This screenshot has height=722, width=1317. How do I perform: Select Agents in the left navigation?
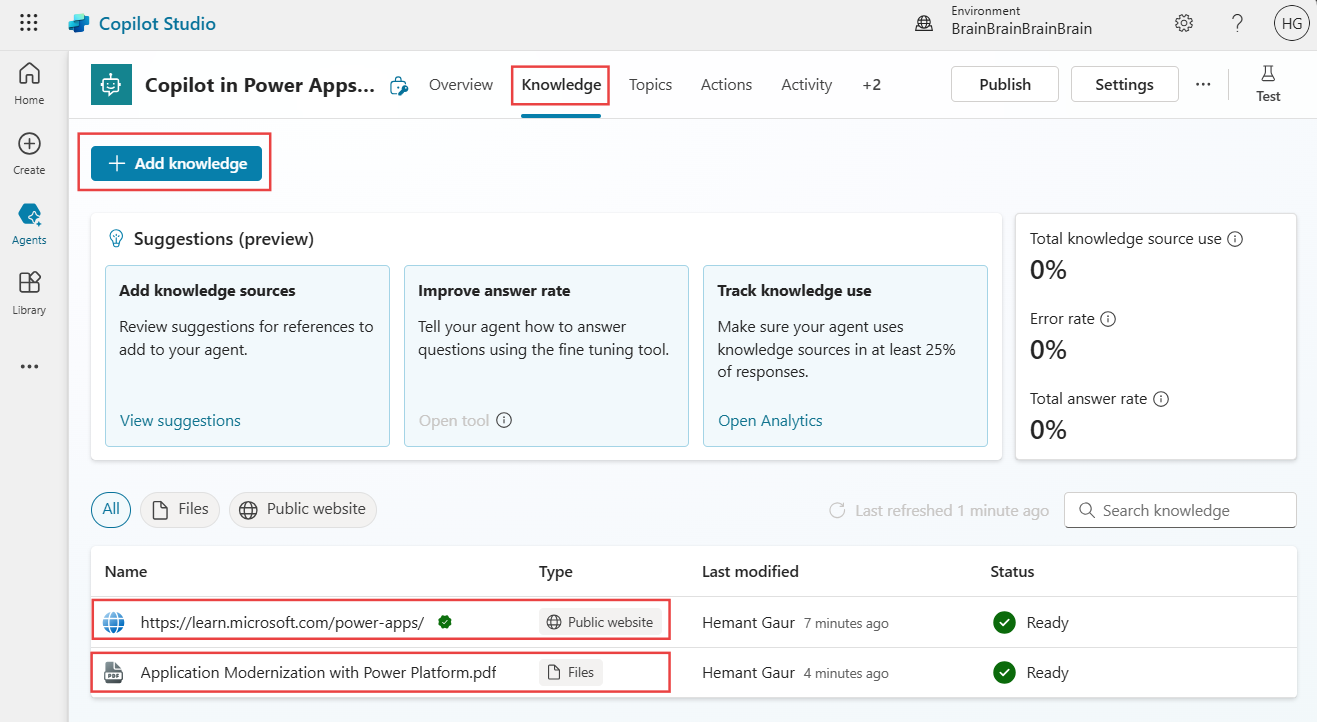click(29, 223)
